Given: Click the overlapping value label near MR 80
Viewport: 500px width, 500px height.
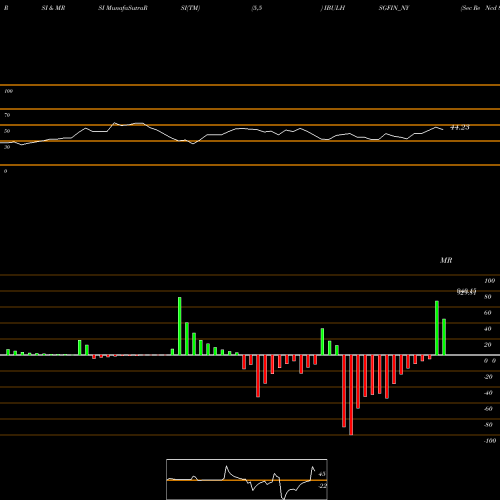Looking at the screenshot, I should (466, 292).
